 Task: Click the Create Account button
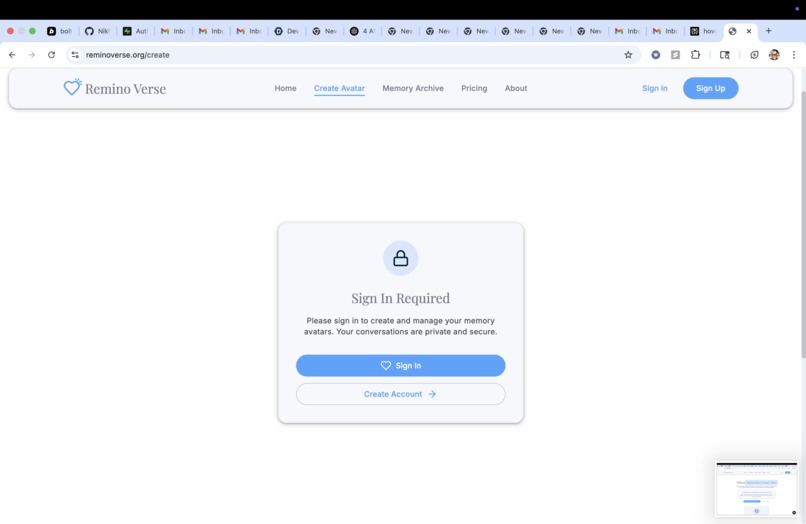[x=400, y=394]
